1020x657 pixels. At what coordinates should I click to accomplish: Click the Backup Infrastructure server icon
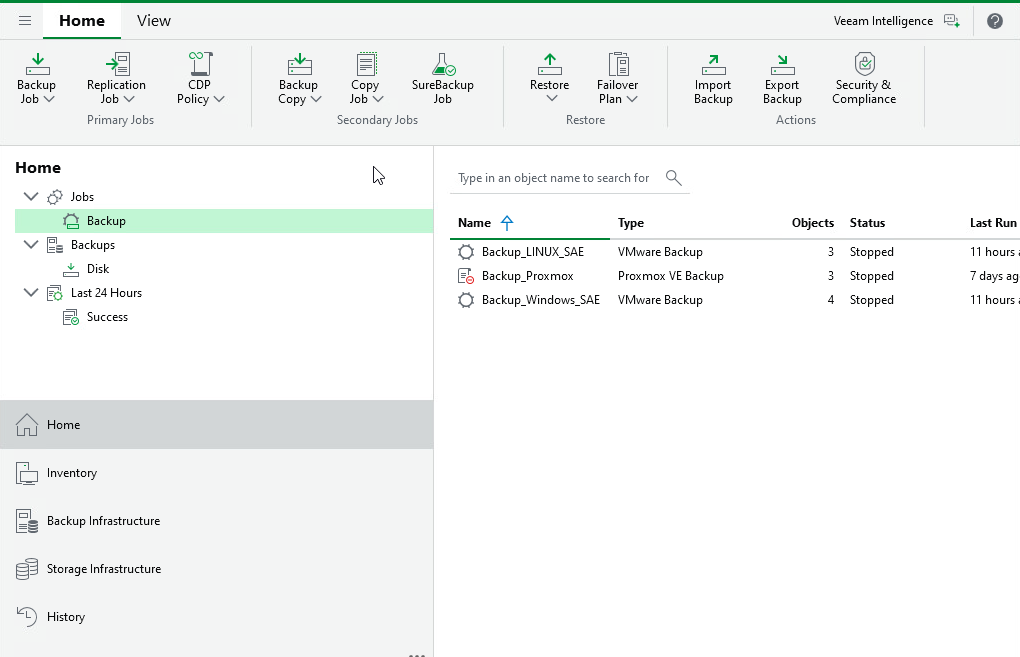pos(27,522)
